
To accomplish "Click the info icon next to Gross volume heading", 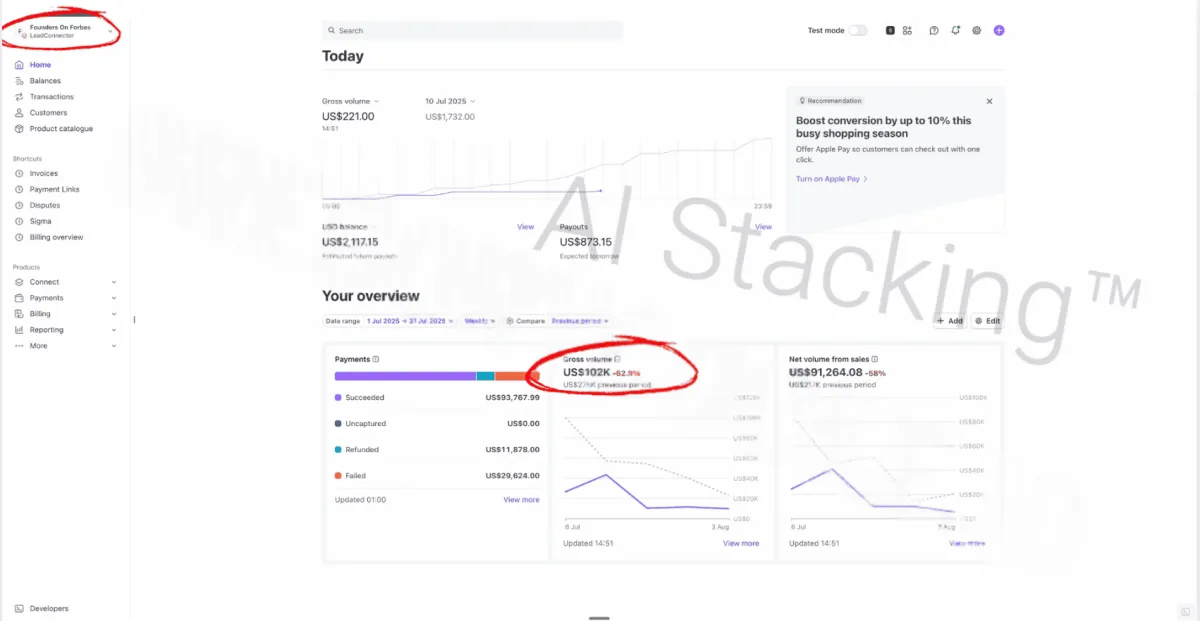I will coord(617,359).
